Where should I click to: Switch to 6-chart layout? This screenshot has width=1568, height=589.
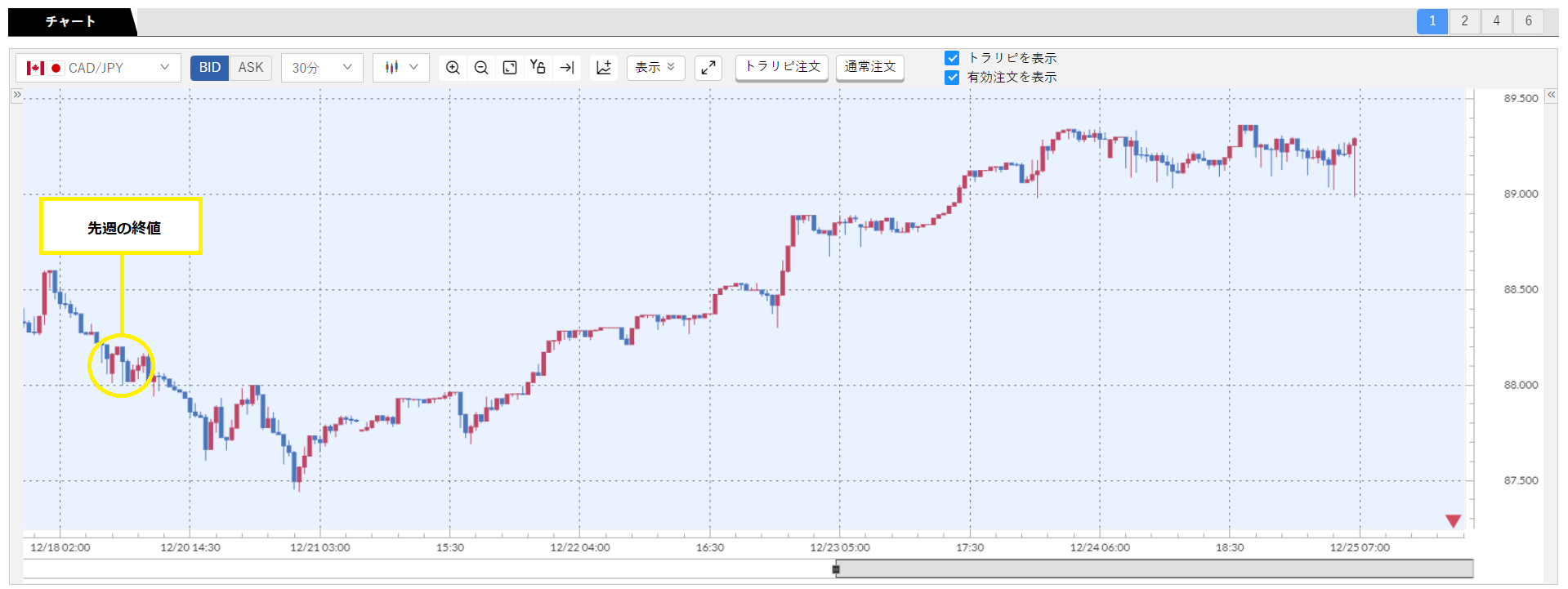1528,21
